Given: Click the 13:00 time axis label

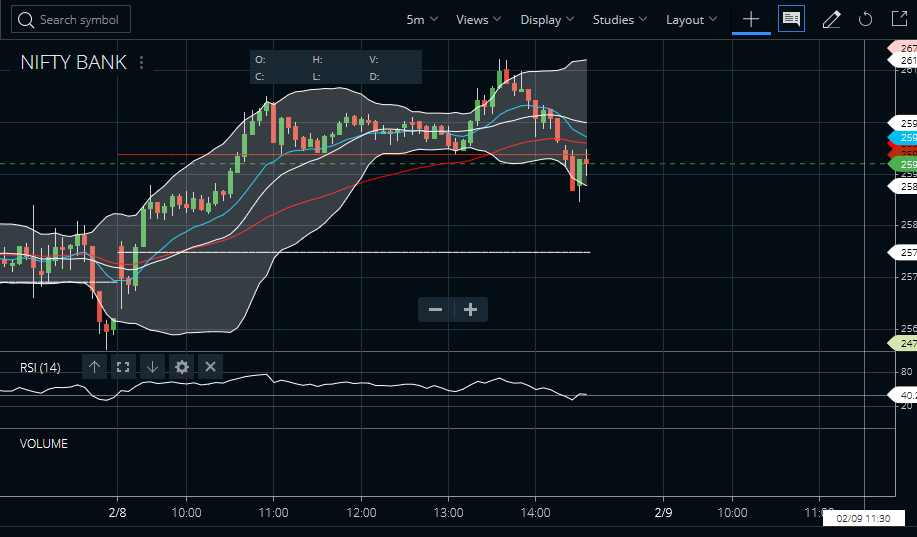Looking at the screenshot, I should click(448, 512).
